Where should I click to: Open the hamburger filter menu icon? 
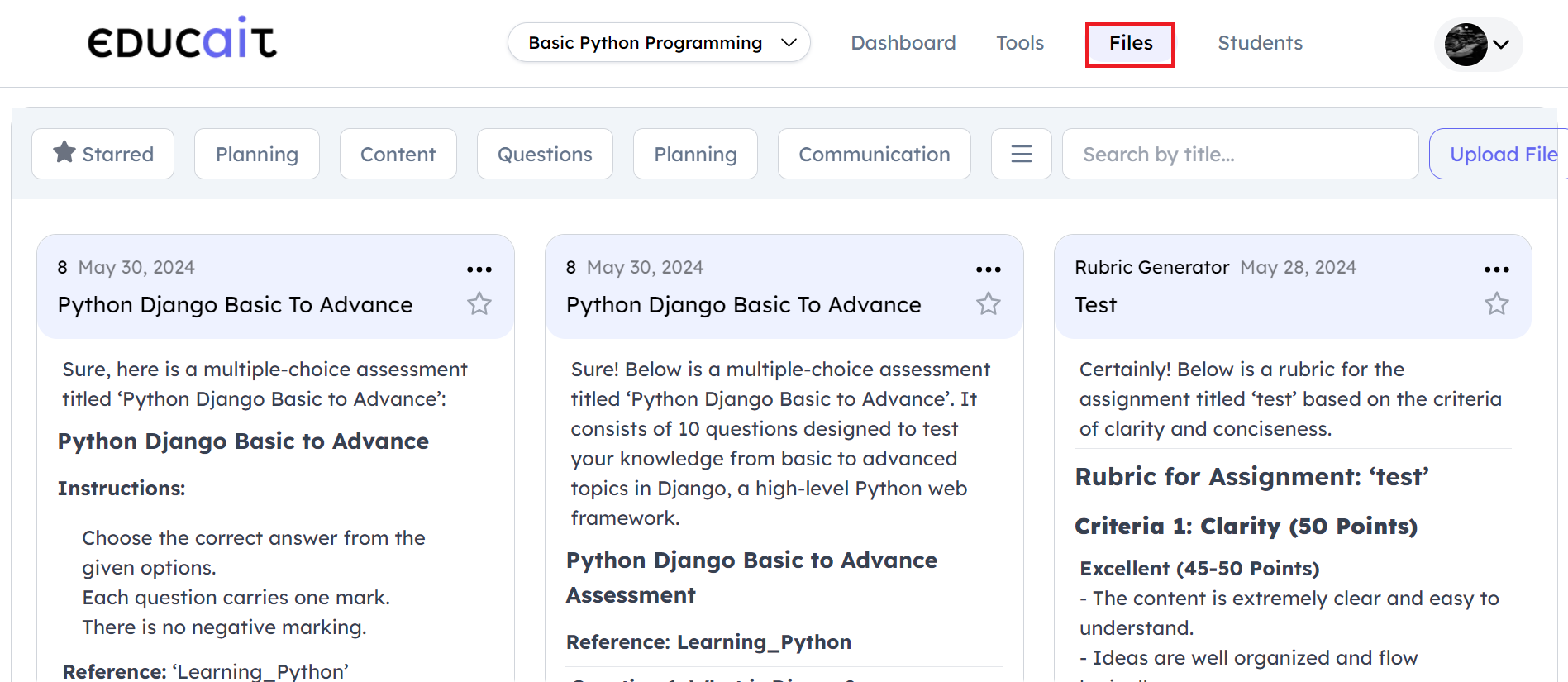click(x=1021, y=154)
